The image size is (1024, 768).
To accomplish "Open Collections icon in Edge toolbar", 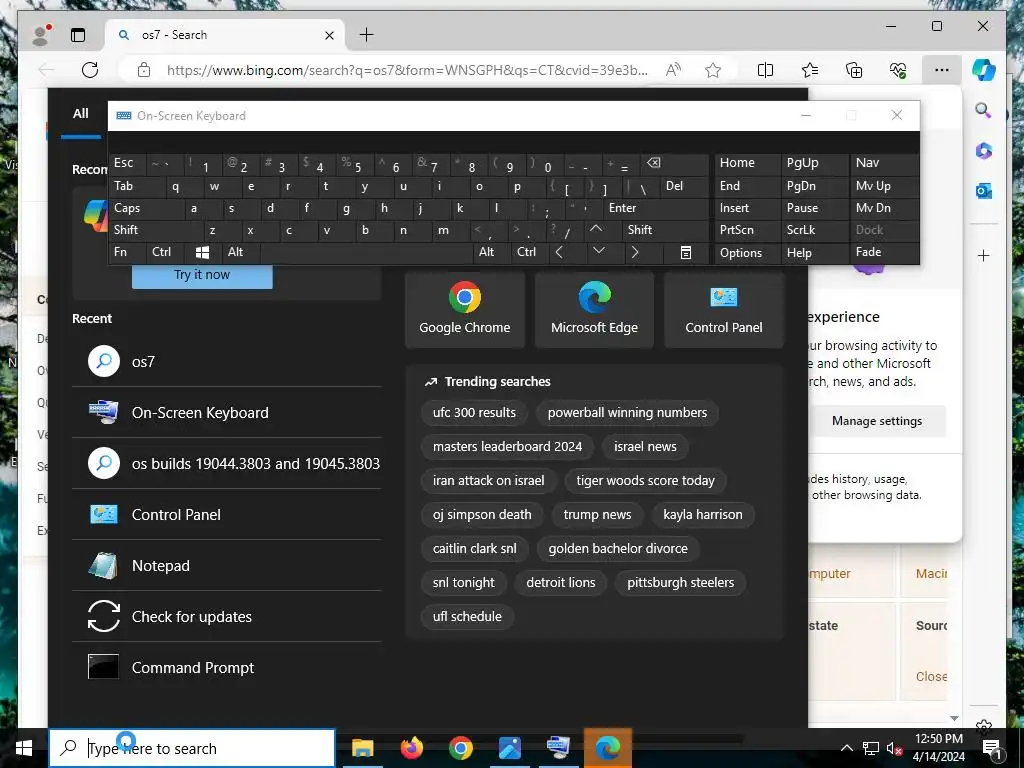I will 854,70.
